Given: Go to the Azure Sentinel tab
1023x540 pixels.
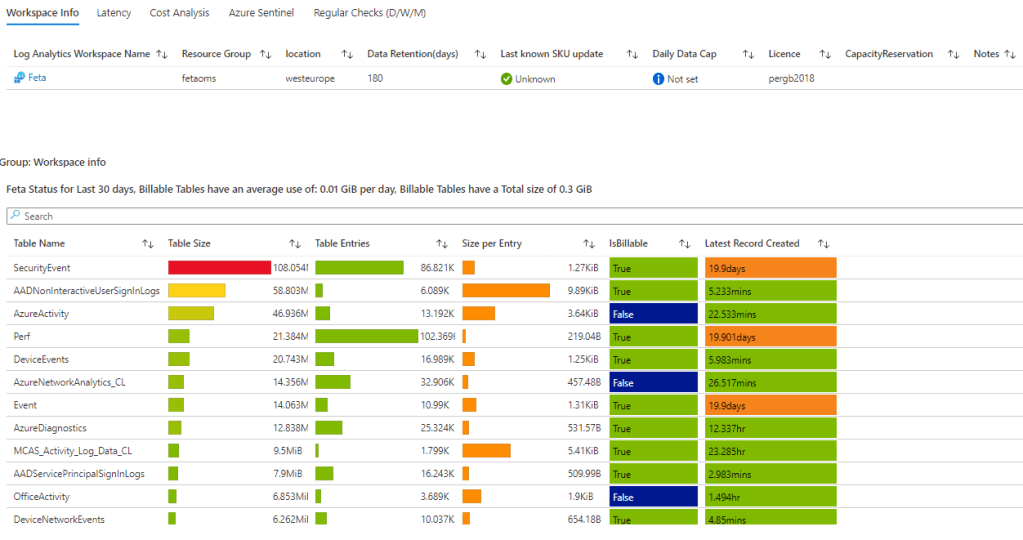Looking at the screenshot, I should 262,13.
